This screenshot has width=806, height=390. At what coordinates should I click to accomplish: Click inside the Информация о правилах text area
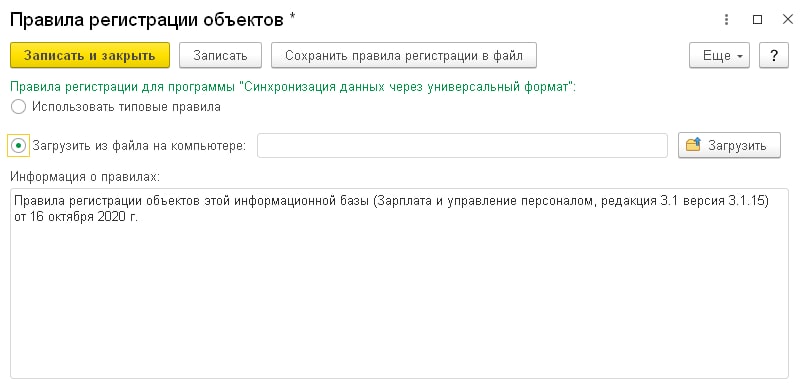[399, 284]
